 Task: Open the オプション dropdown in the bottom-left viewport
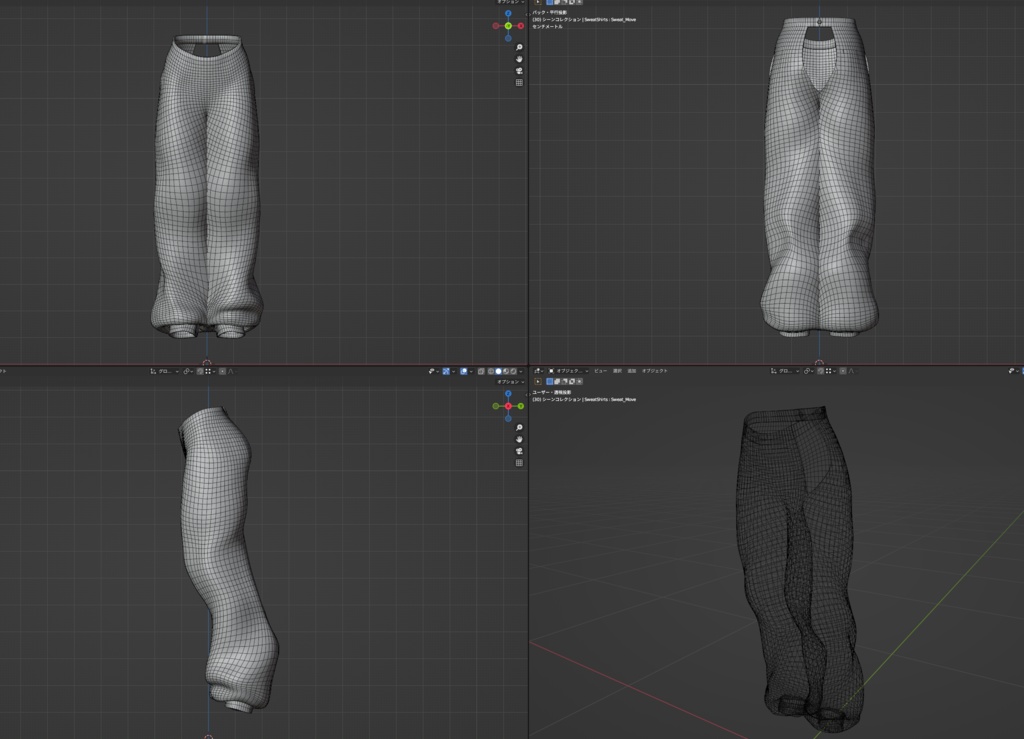coord(511,382)
